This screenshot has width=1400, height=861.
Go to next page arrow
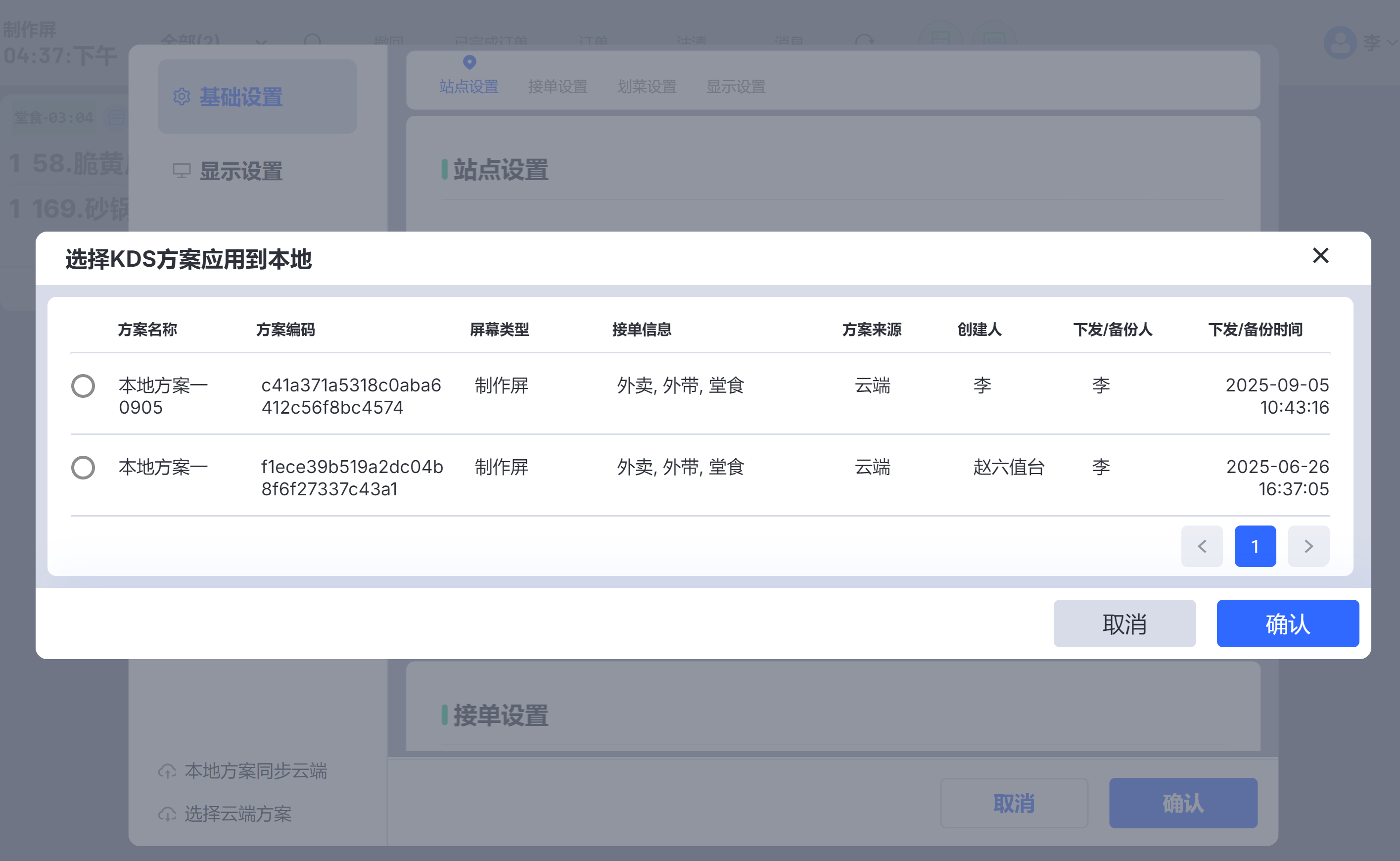pyautogui.click(x=1308, y=546)
